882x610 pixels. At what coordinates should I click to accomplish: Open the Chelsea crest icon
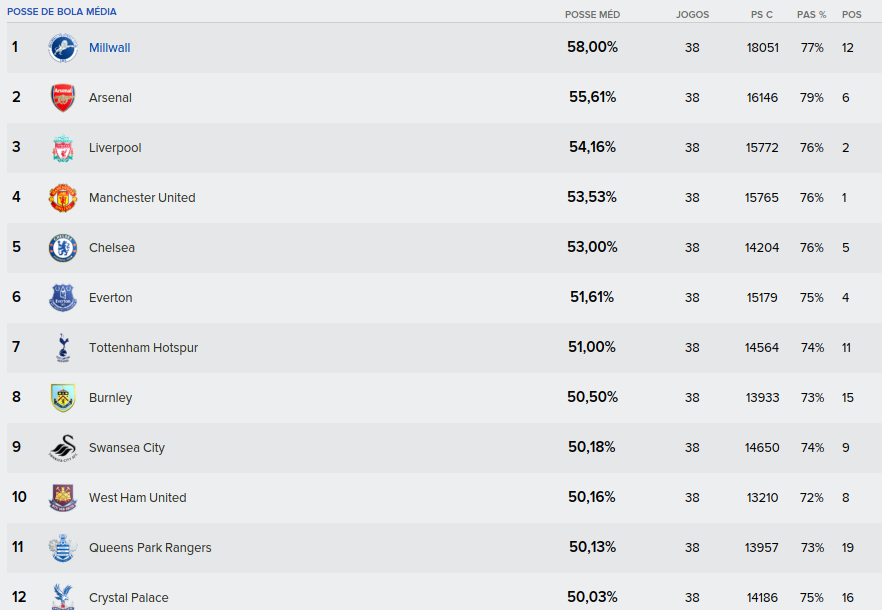click(x=62, y=248)
